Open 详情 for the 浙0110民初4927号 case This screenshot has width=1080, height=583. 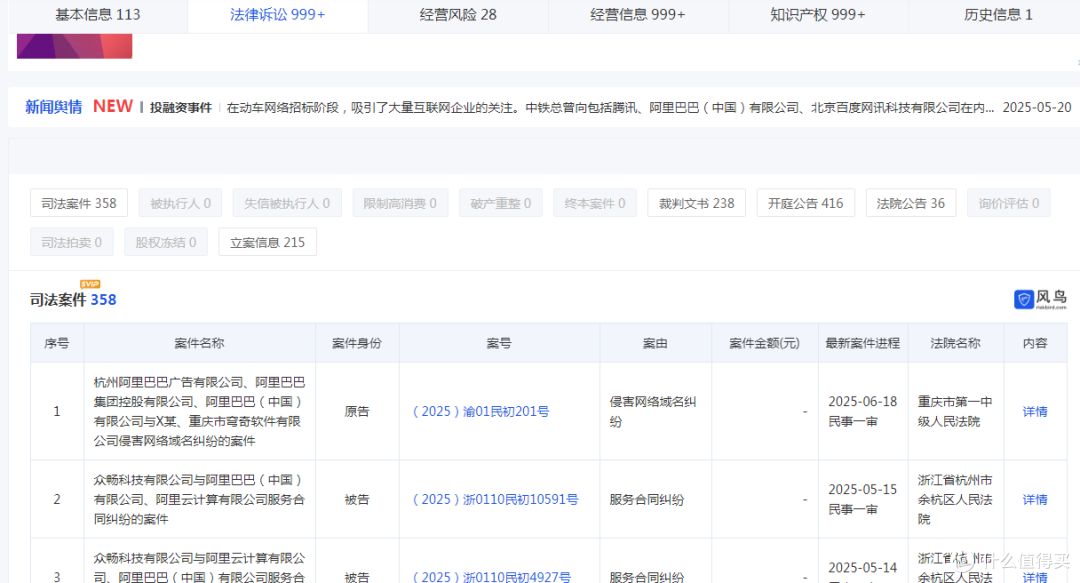click(x=1035, y=577)
